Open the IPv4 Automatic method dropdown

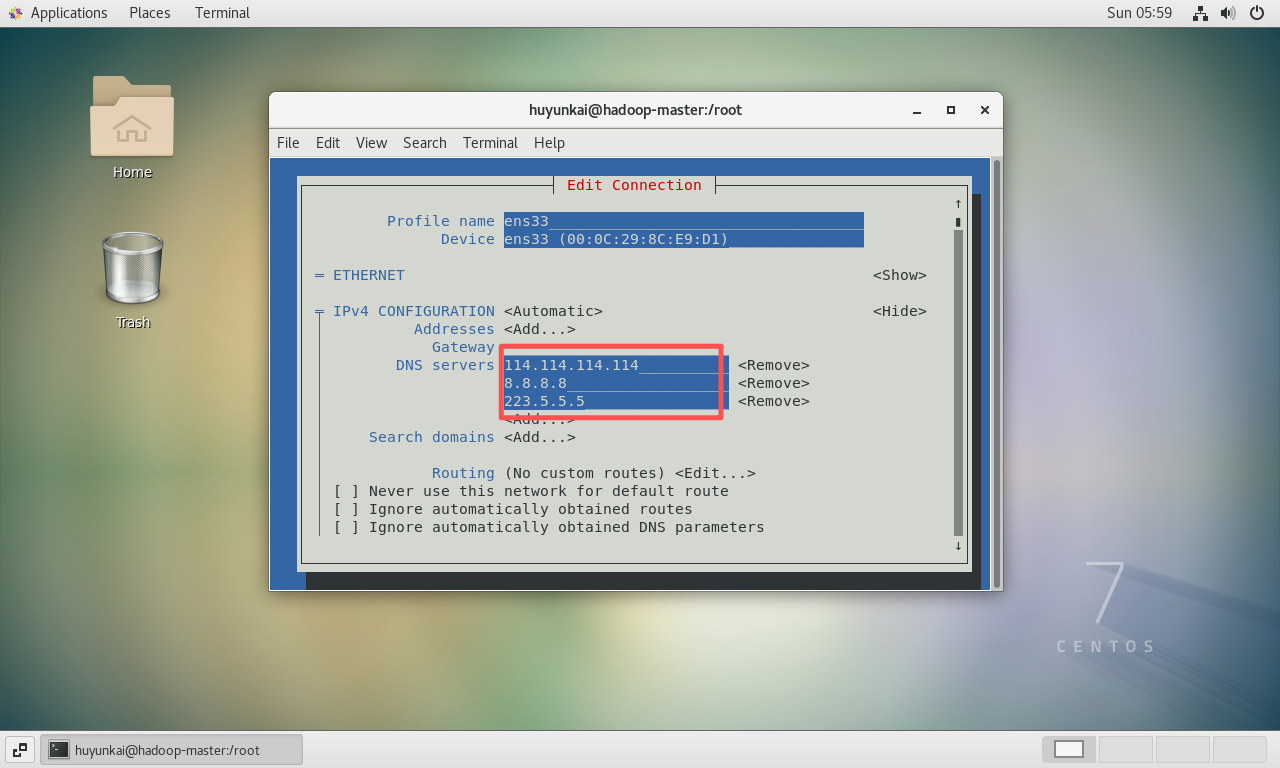[x=553, y=311]
